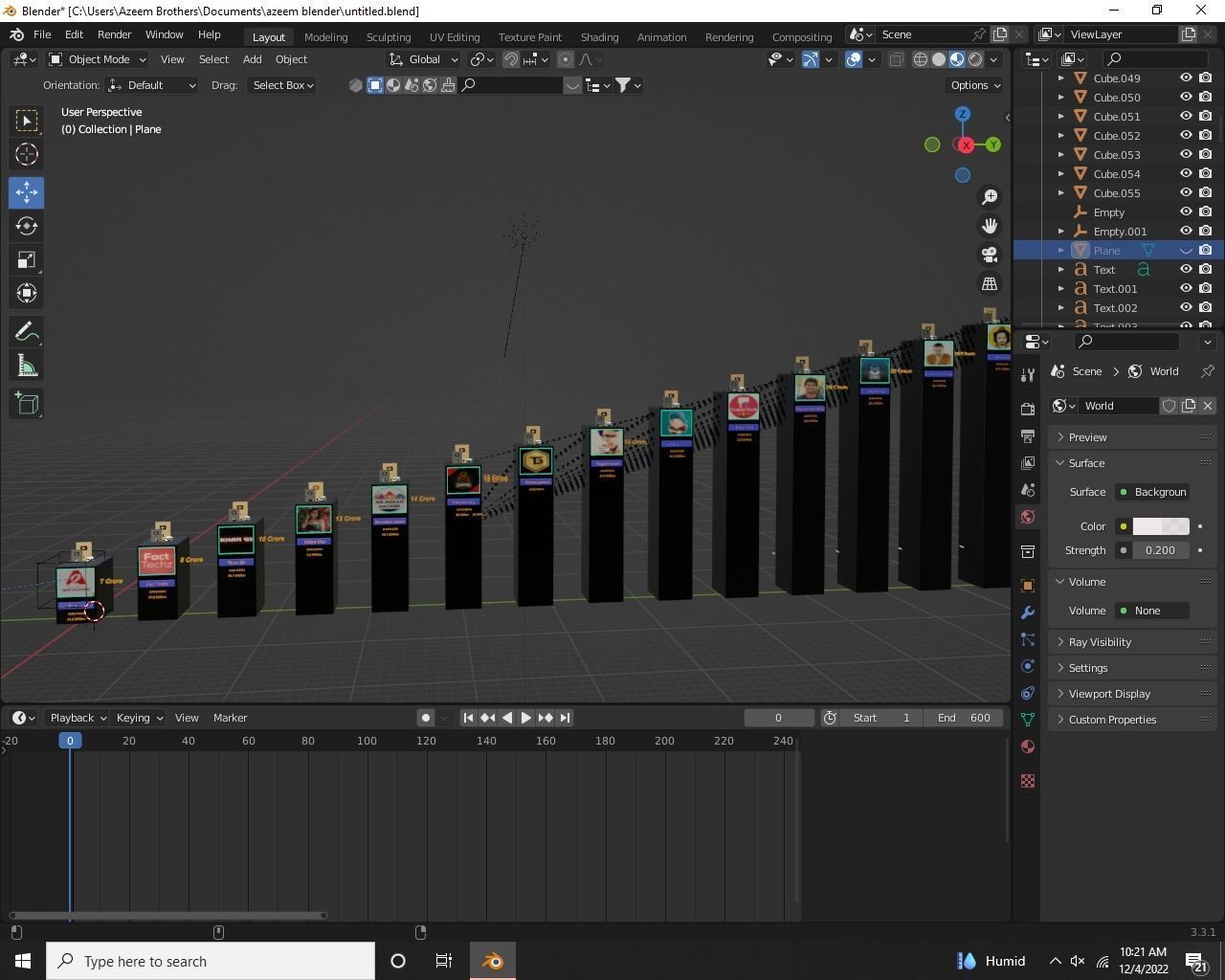Click the Y axis gizmo handle
This screenshot has width=1225, height=980.
click(x=993, y=145)
